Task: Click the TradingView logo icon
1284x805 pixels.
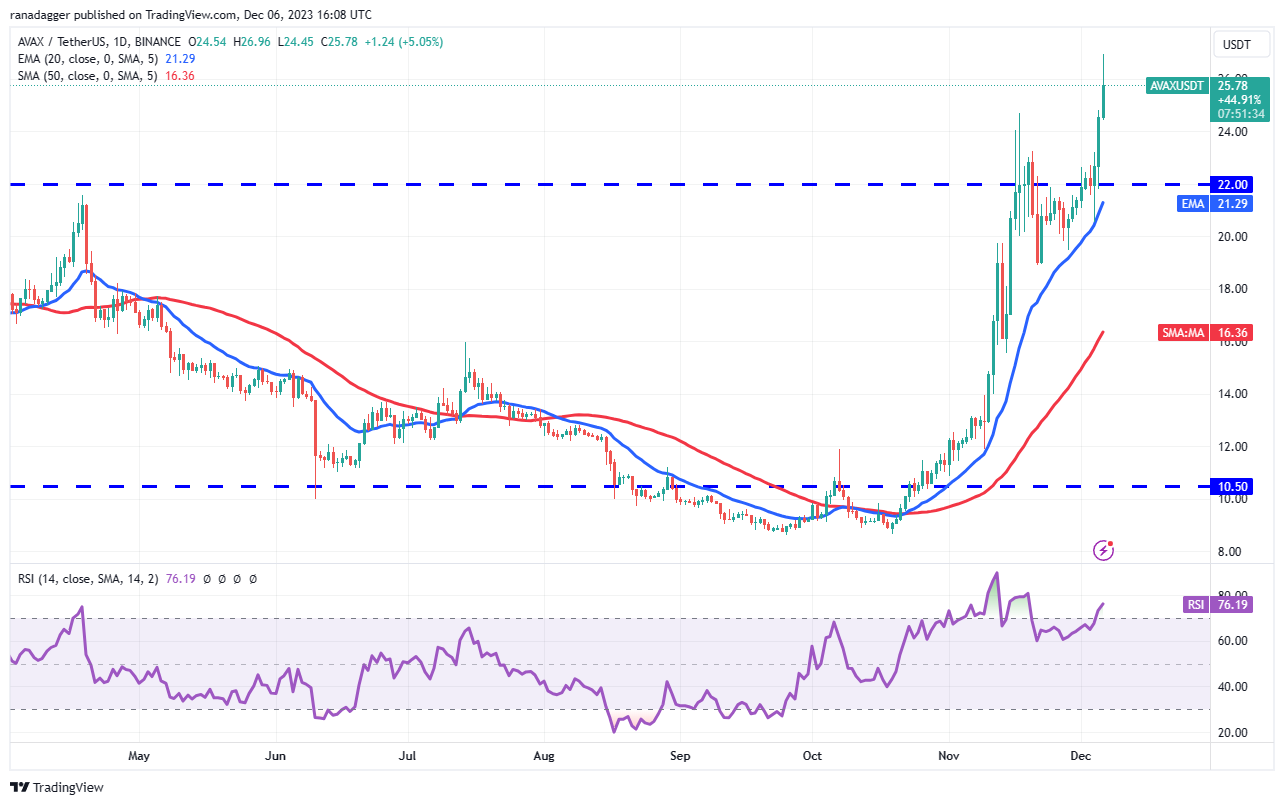Action: 19,787
